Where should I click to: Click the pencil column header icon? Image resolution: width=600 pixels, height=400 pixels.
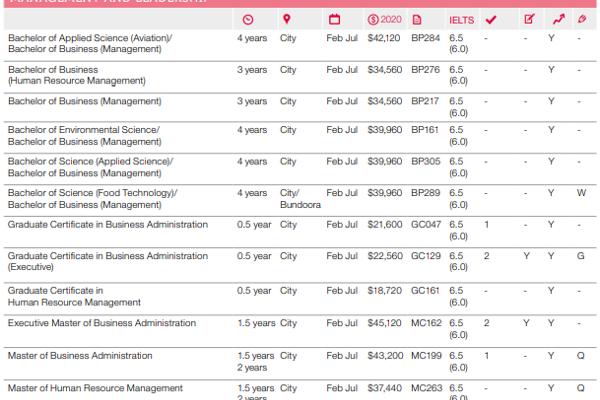[582, 19]
